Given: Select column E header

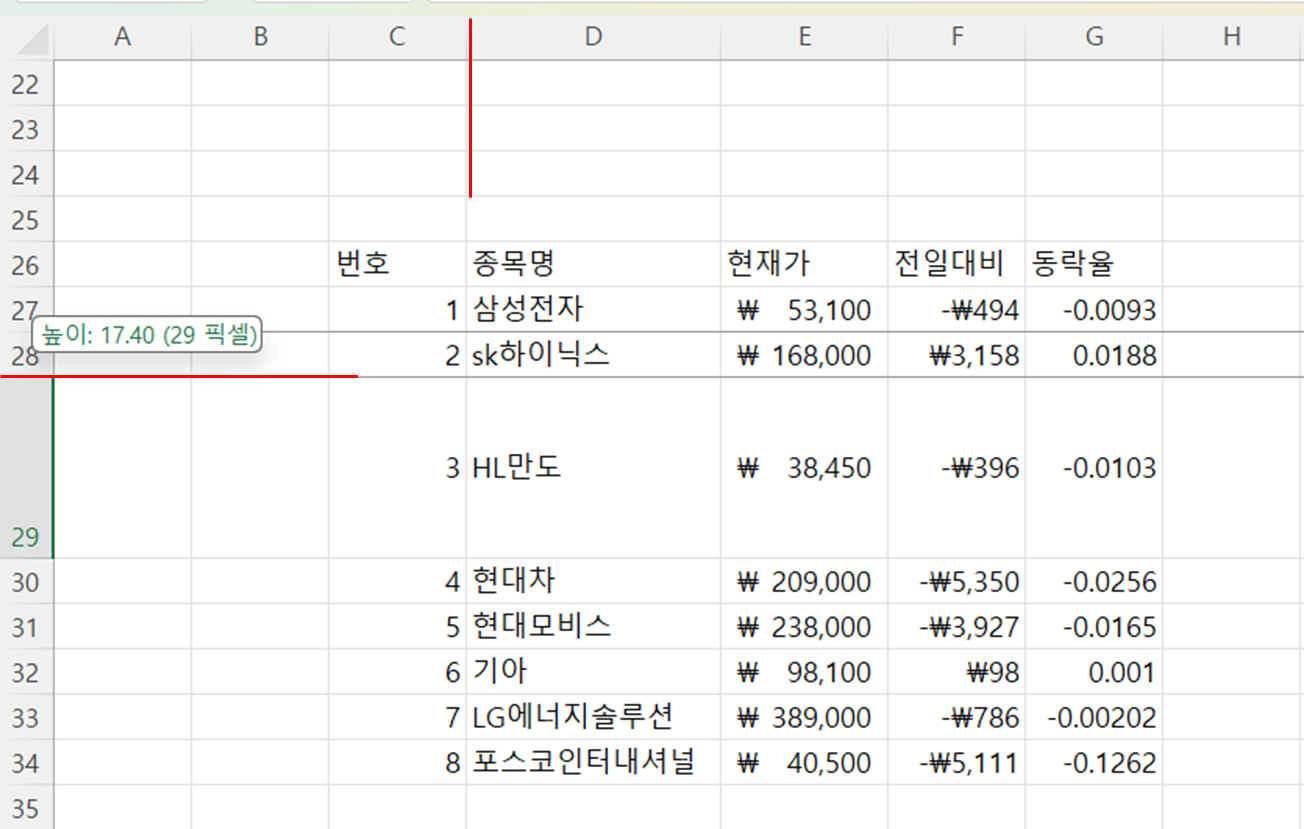Looking at the screenshot, I should pos(804,38).
